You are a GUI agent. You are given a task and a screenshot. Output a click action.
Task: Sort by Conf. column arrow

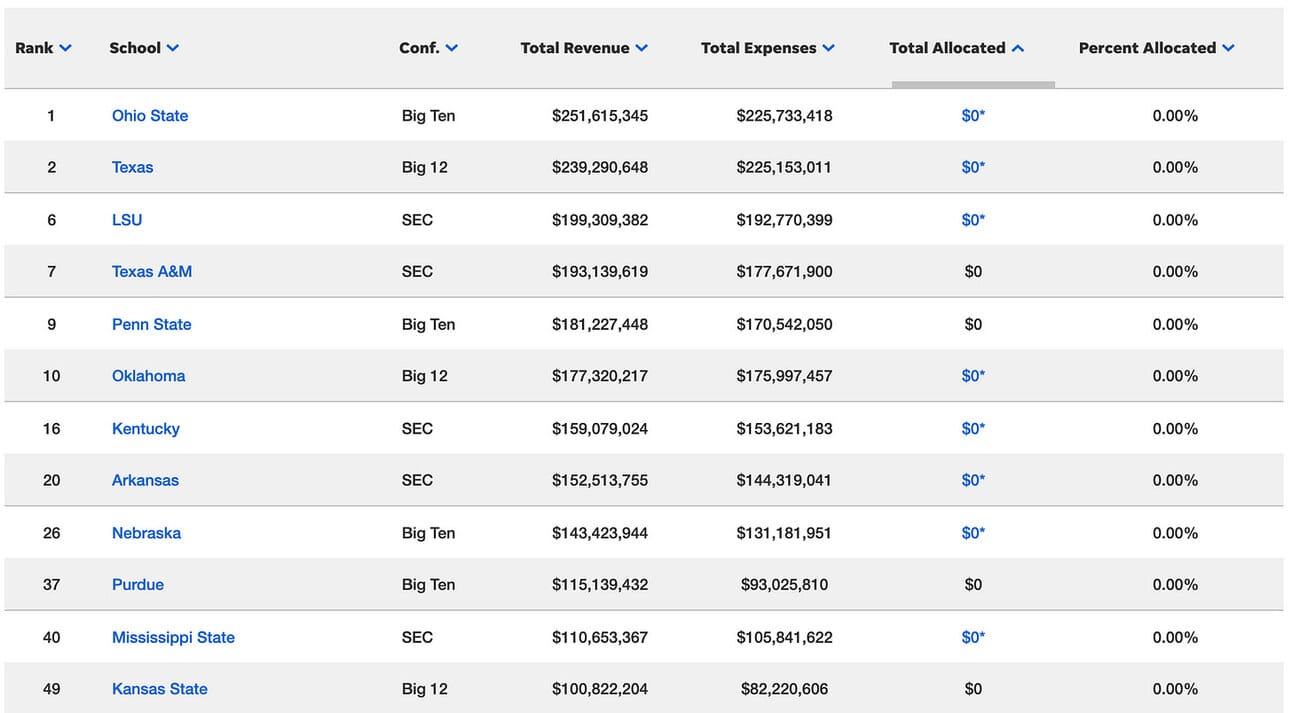tap(452, 48)
